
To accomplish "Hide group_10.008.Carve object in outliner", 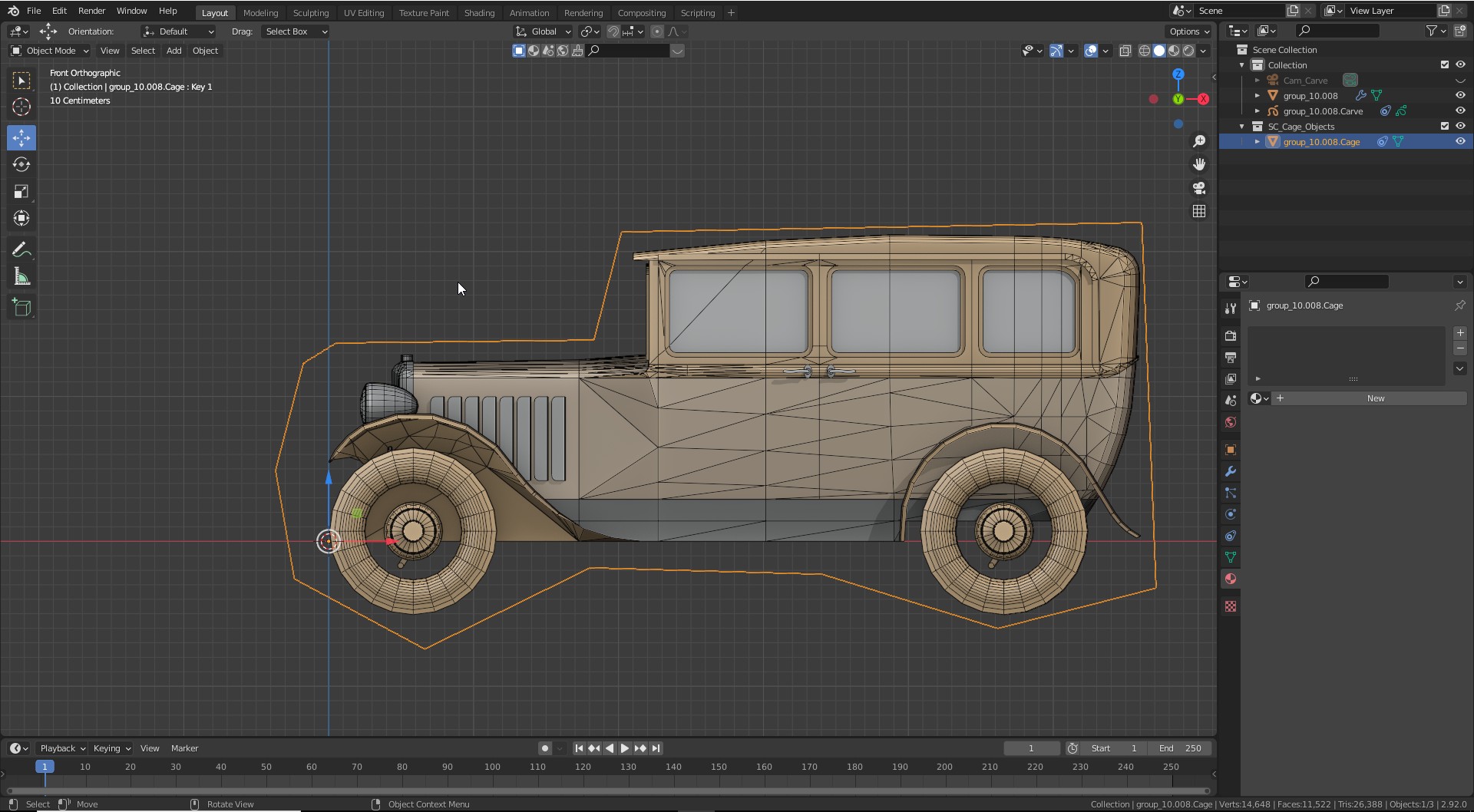I will click(x=1460, y=111).
